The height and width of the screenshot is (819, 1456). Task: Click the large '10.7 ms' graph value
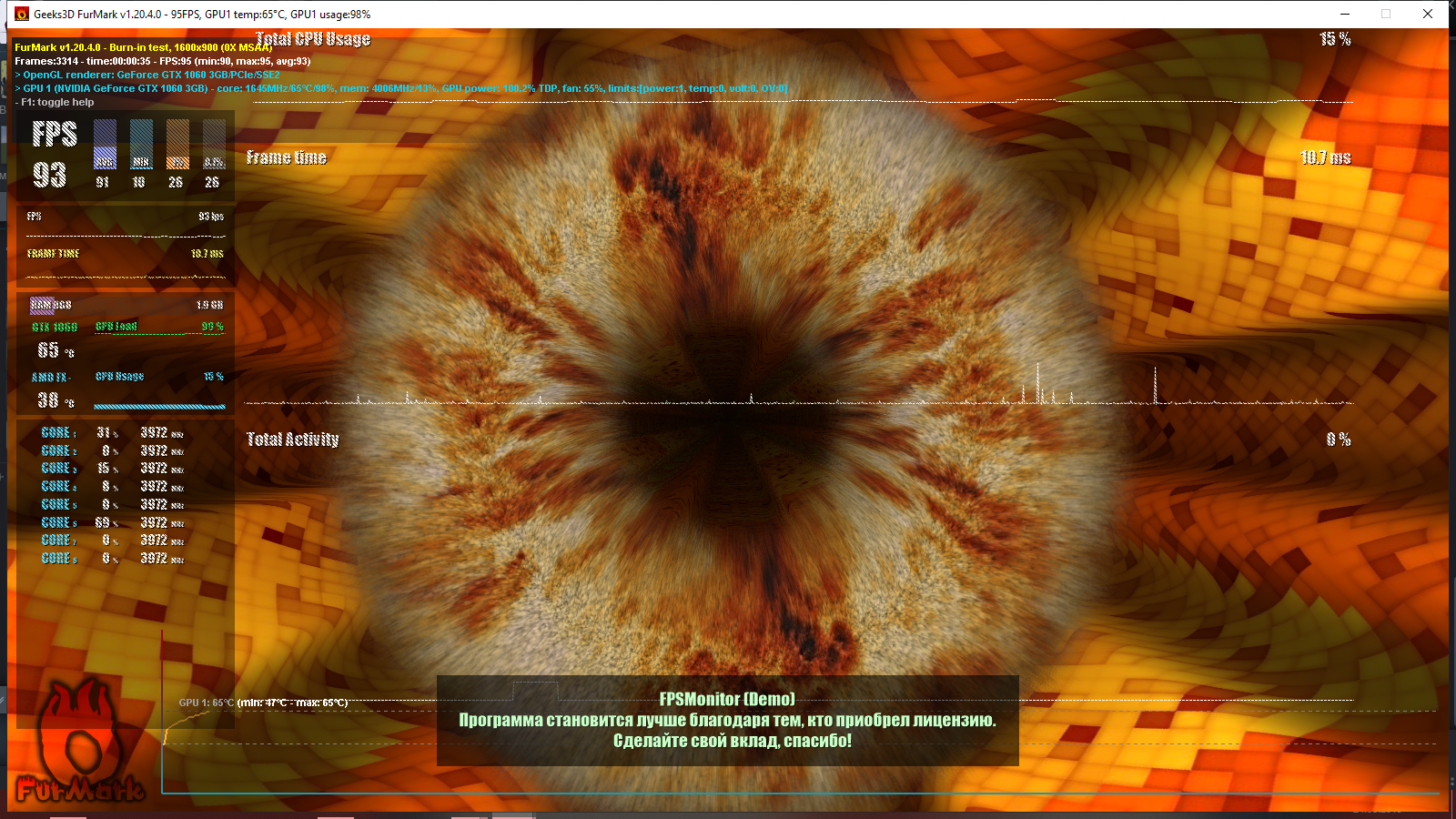[x=1326, y=157]
